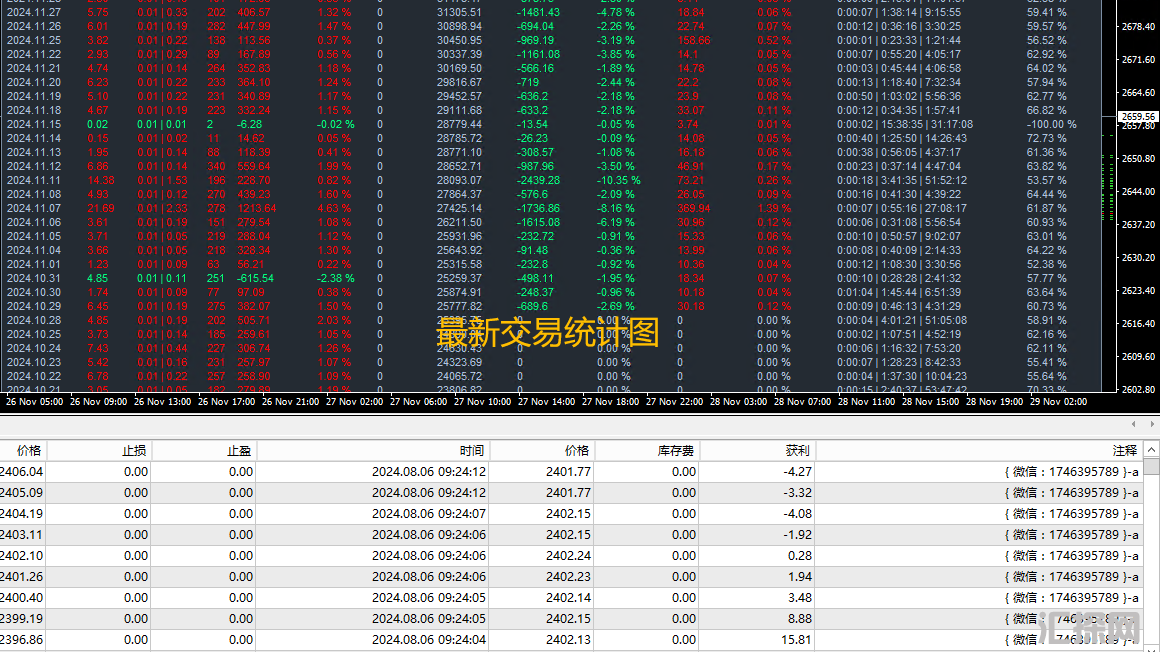Image resolution: width=1160 pixels, height=652 pixels.
Task: Click the 时间 column header
Action: pos(472,451)
